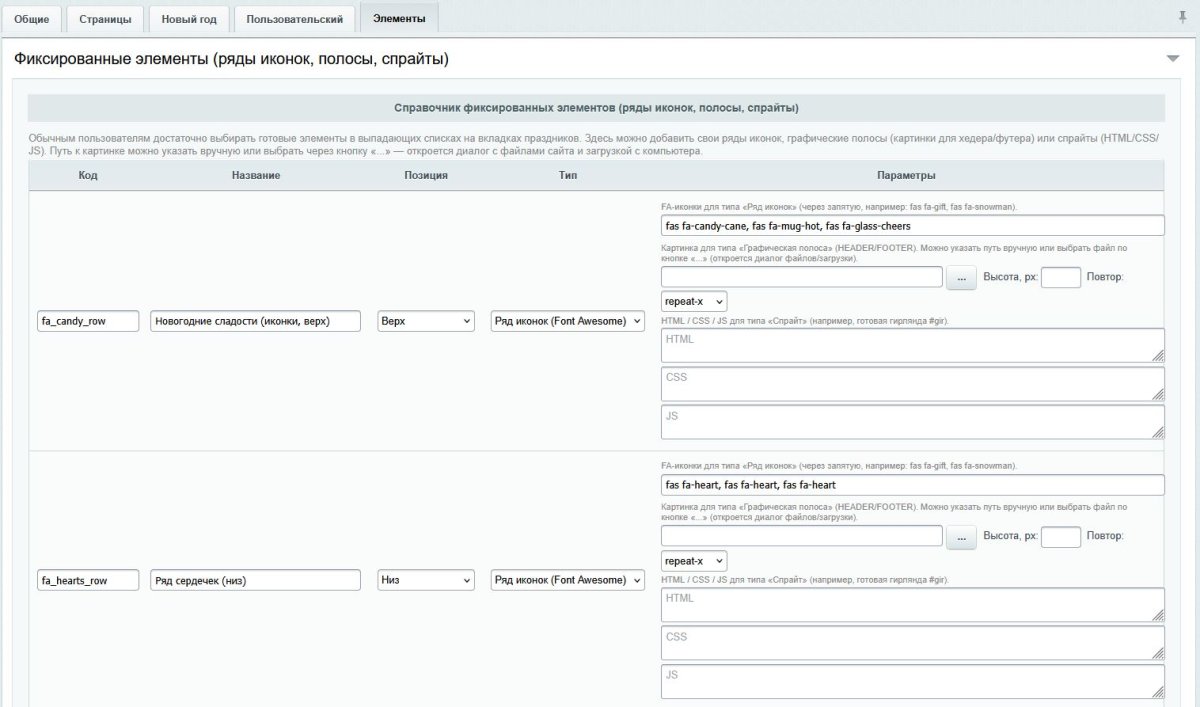The height and width of the screenshot is (707, 1200).
Task: Click CSS textarea in fa_candy_row row
Action: 912,383
